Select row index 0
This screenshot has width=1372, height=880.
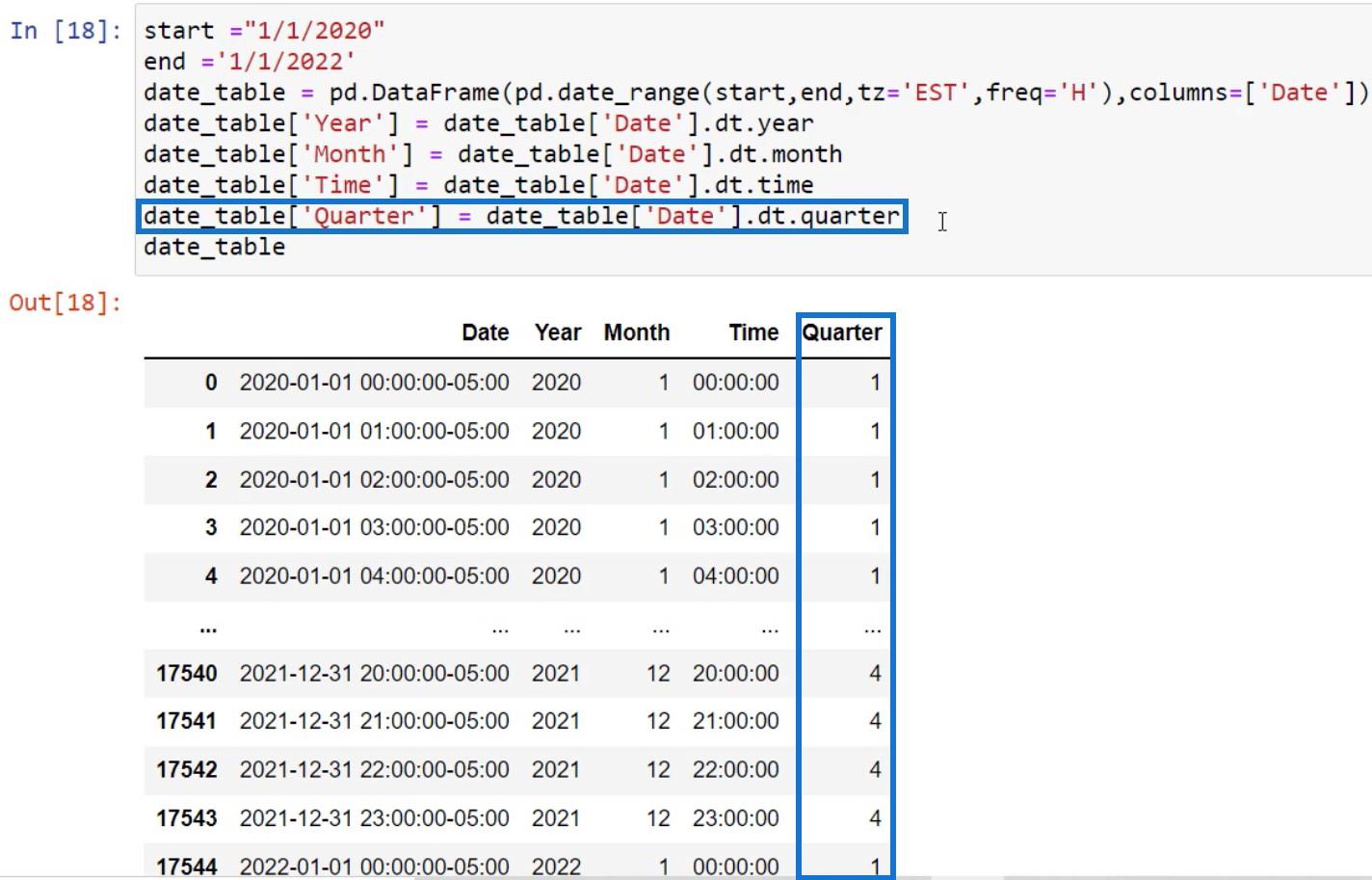[211, 383]
